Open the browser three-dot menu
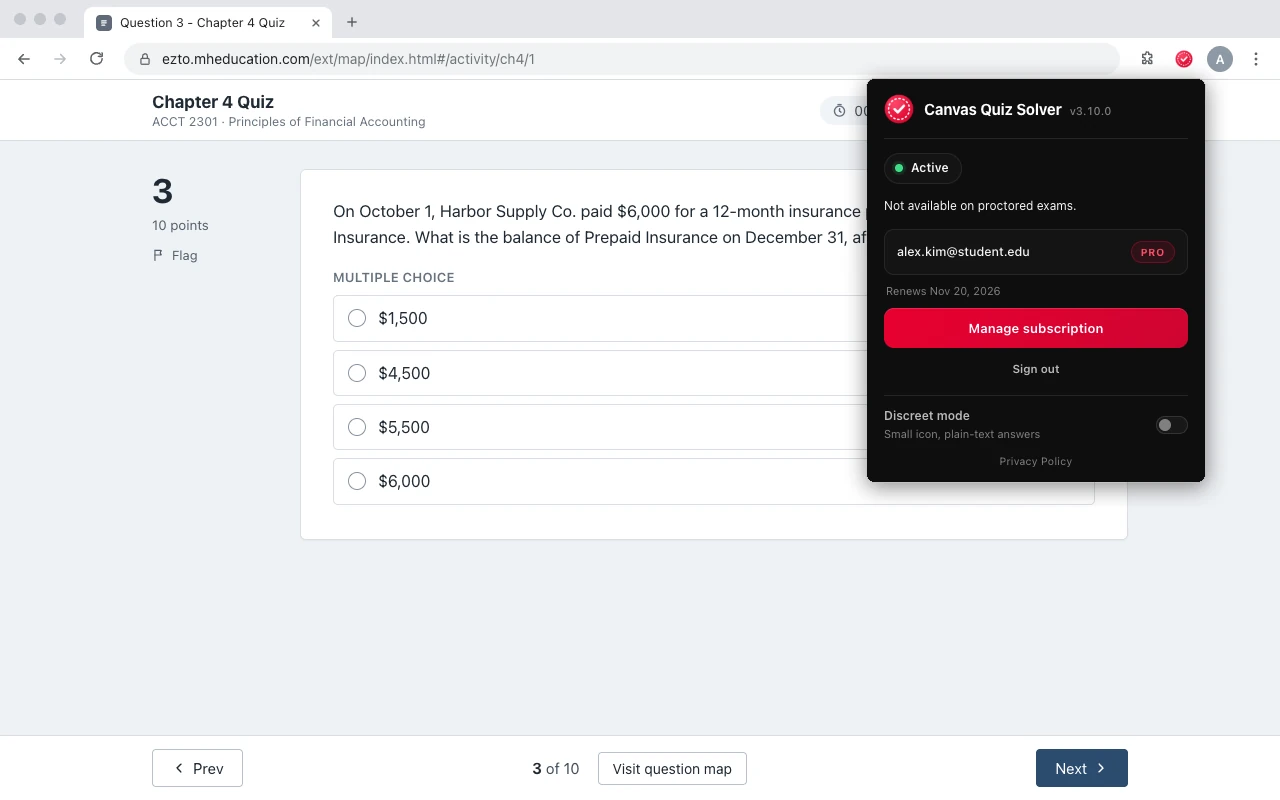This screenshot has width=1280, height=800. [1256, 59]
